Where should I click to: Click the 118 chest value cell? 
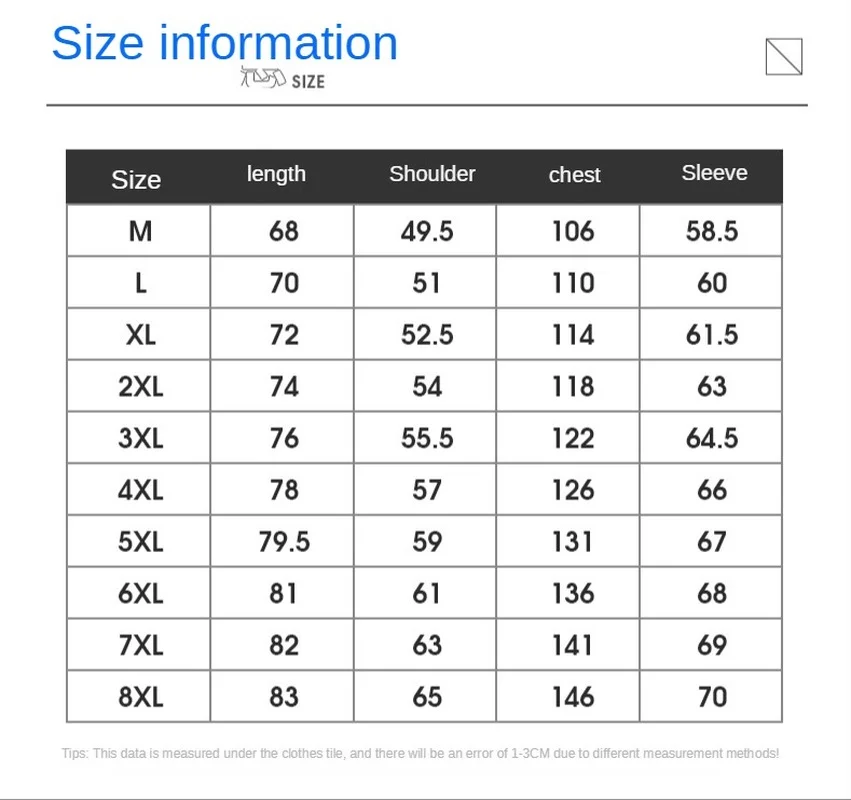[x=573, y=387]
